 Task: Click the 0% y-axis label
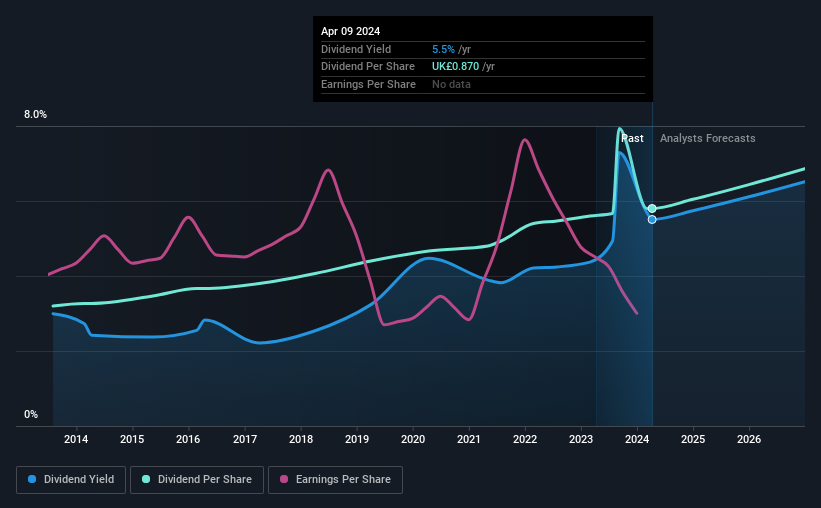[31, 414]
